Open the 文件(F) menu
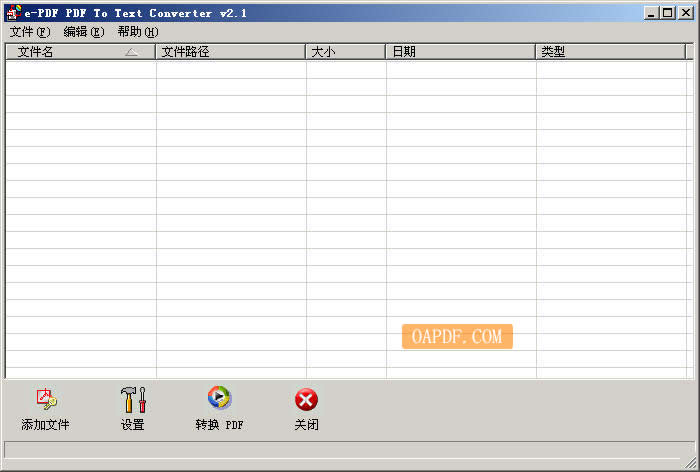This screenshot has width=700, height=472. pos(30,32)
